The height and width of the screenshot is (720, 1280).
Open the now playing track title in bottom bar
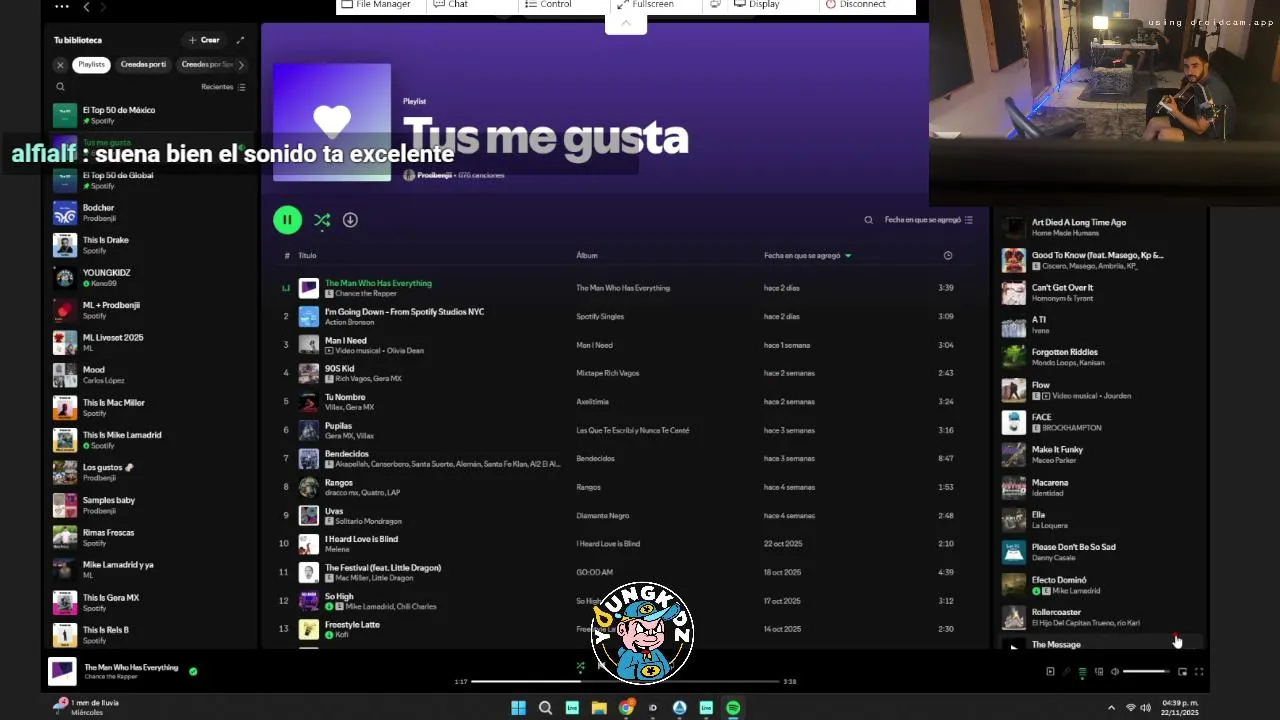[x=131, y=667]
